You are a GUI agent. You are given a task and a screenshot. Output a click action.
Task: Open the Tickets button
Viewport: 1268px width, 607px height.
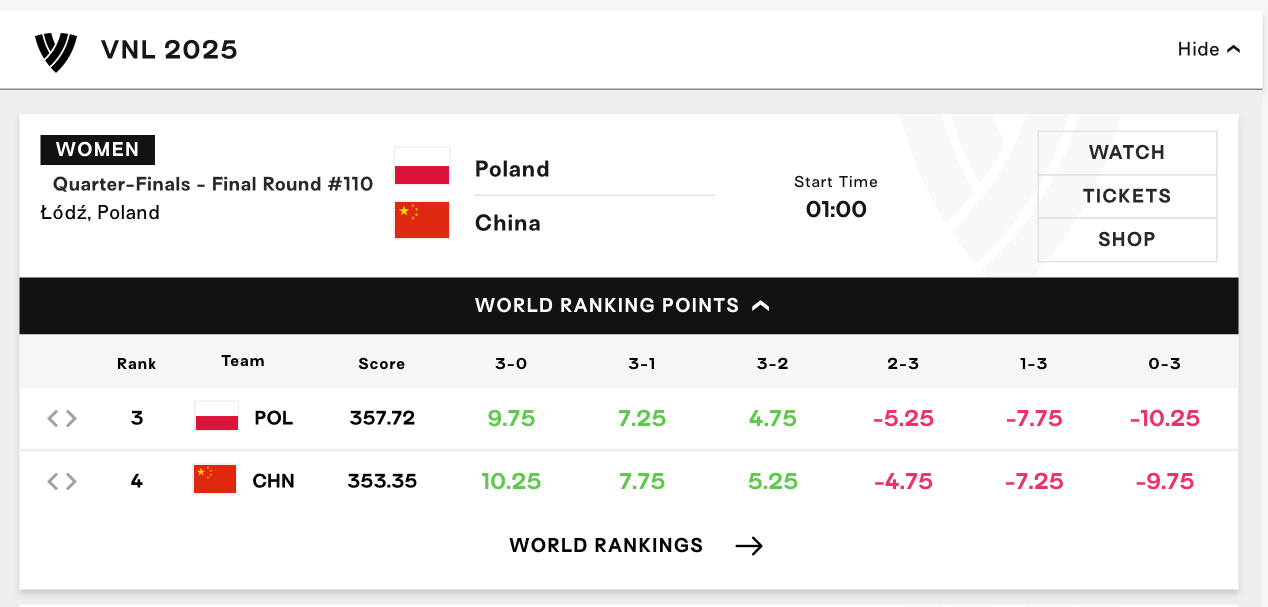tap(1127, 196)
